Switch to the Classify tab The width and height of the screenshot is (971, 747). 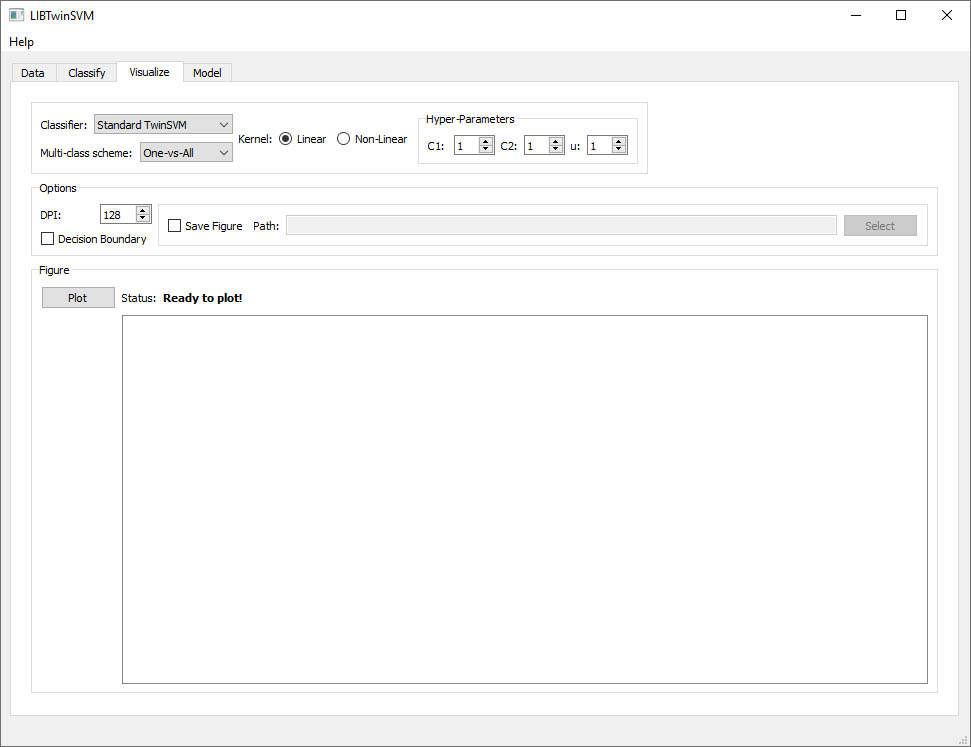87,73
